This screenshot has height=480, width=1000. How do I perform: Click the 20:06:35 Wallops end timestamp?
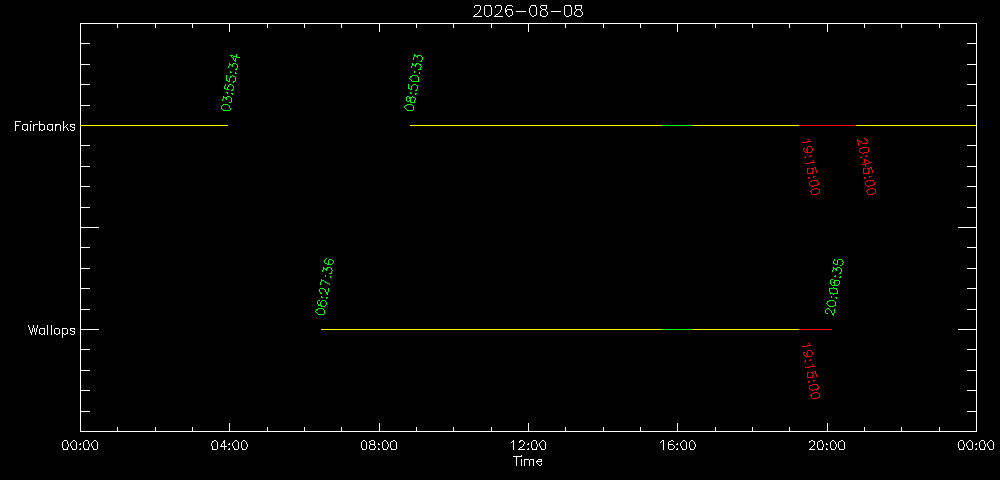click(834, 287)
